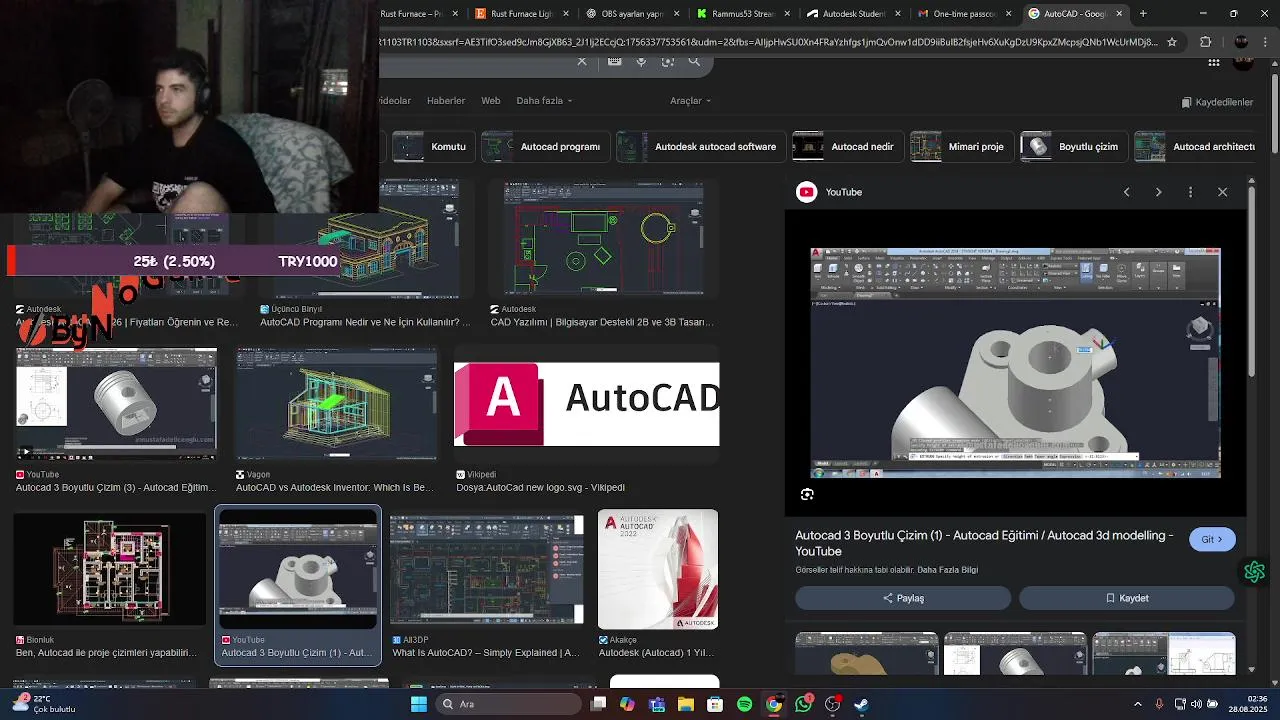Switch to the Web search tab
Image resolution: width=1280 pixels, height=720 pixels.
[x=490, y=101]
